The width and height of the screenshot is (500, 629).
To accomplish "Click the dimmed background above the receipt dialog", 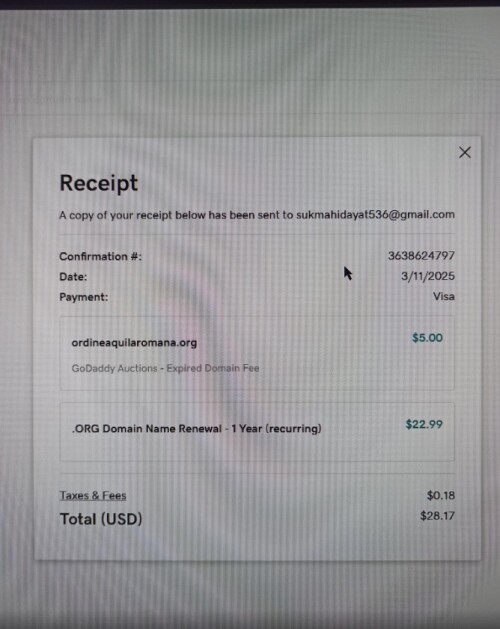I will (x=250, y=72).
